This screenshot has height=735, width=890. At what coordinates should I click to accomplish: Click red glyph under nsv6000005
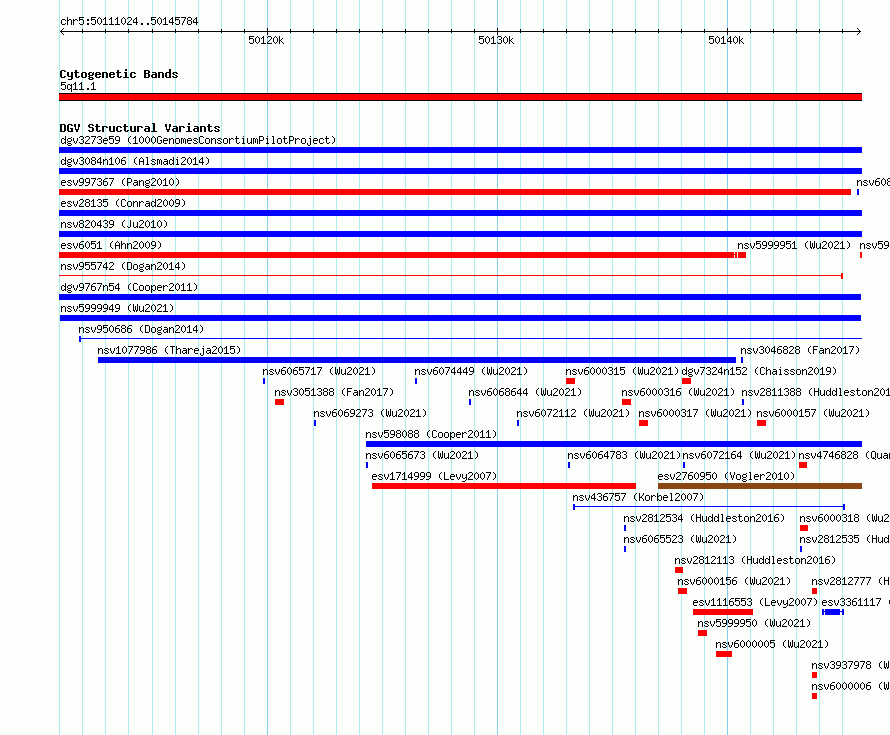point(724,654)
